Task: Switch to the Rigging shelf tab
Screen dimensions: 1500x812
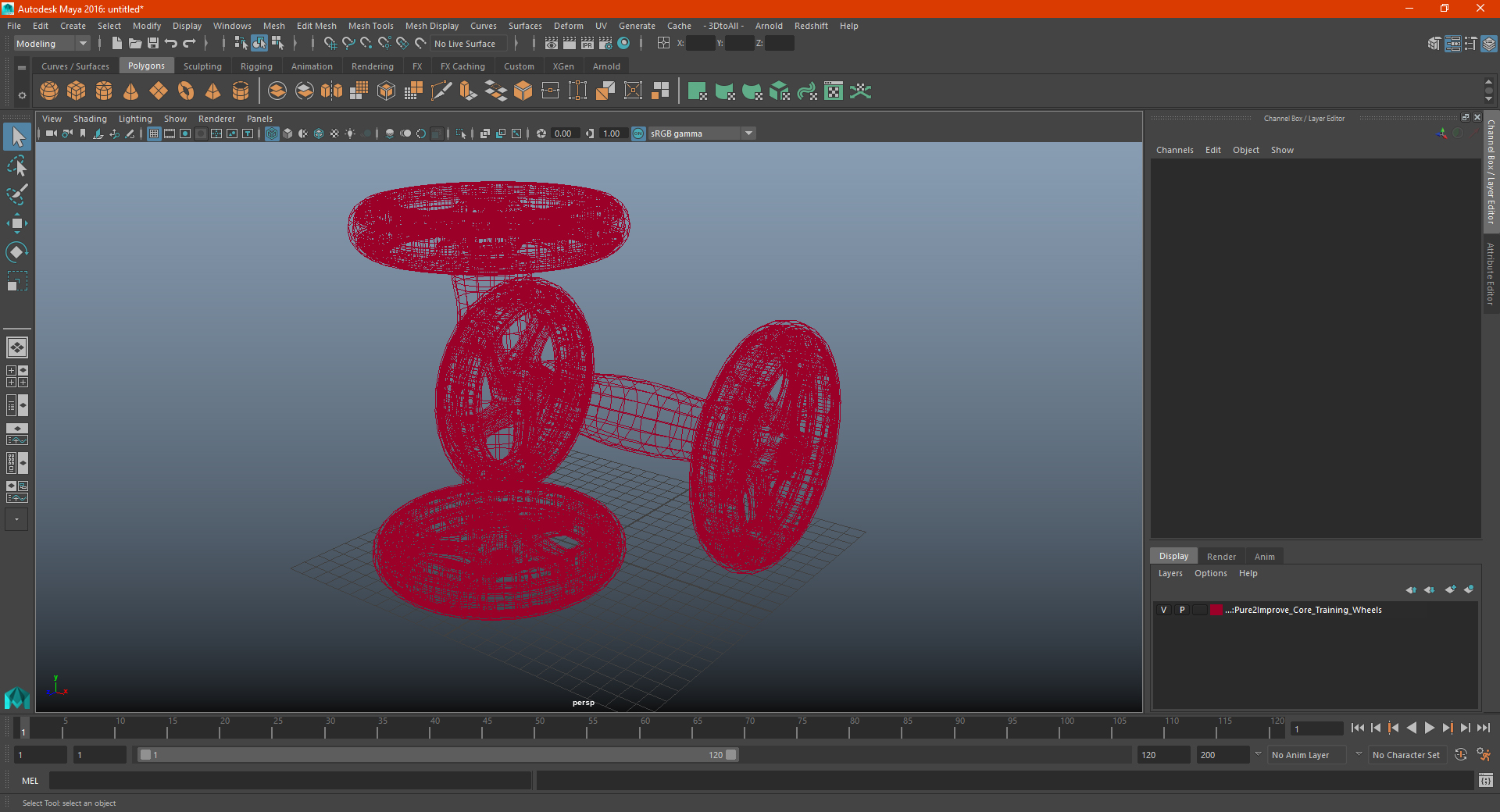Action: pyautogui.click(x=256, y=66)
